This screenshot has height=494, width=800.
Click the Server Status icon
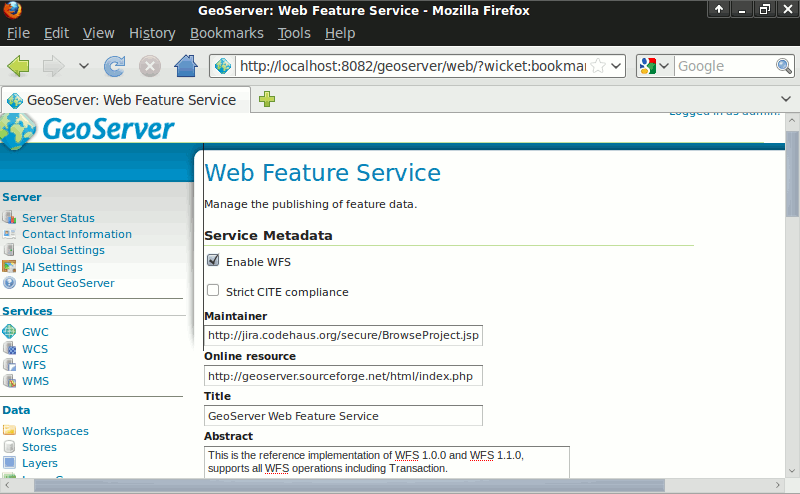pos(9,217)
